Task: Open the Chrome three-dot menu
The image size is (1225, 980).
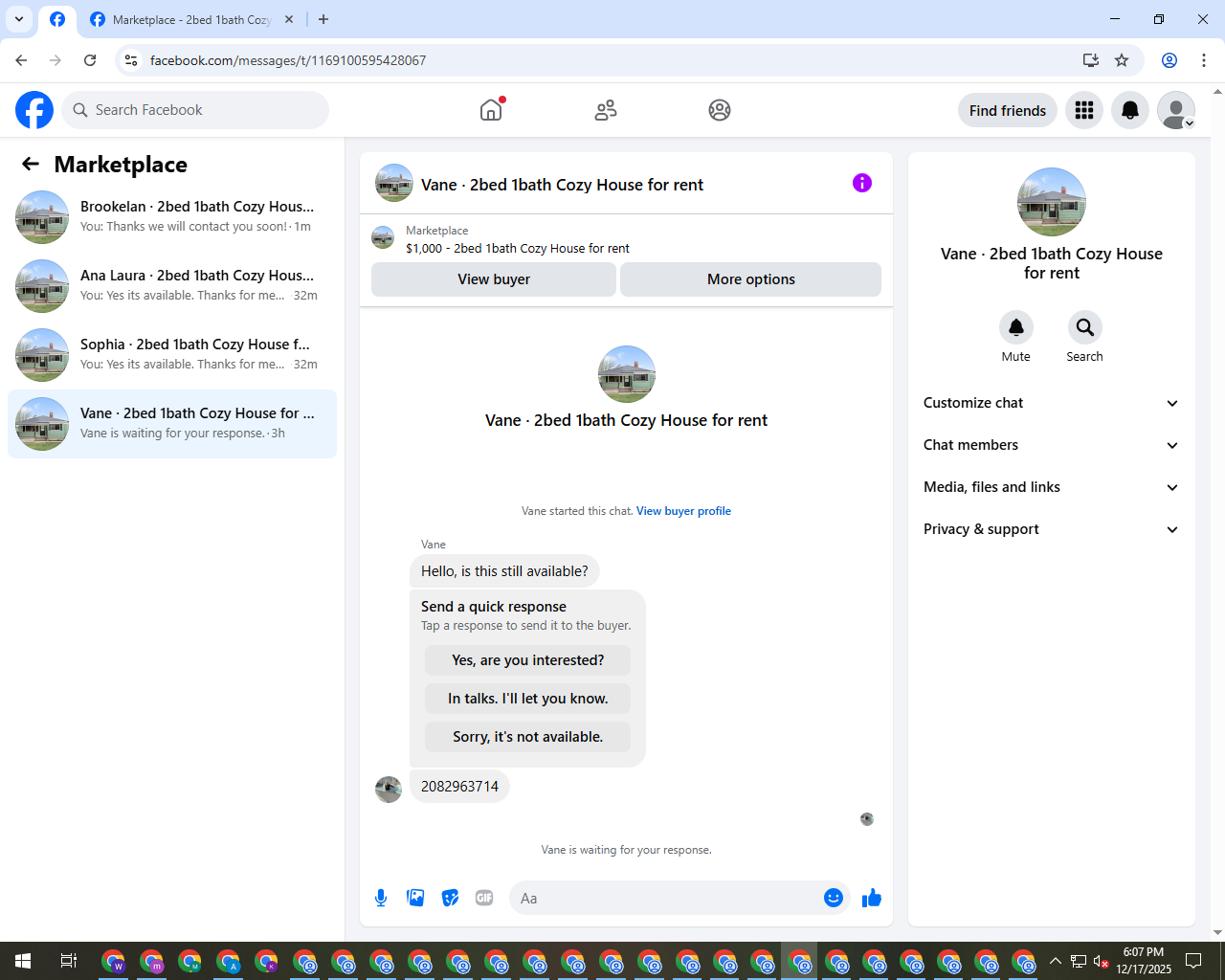Action: pyautogui.click(x=1204, y=60)
